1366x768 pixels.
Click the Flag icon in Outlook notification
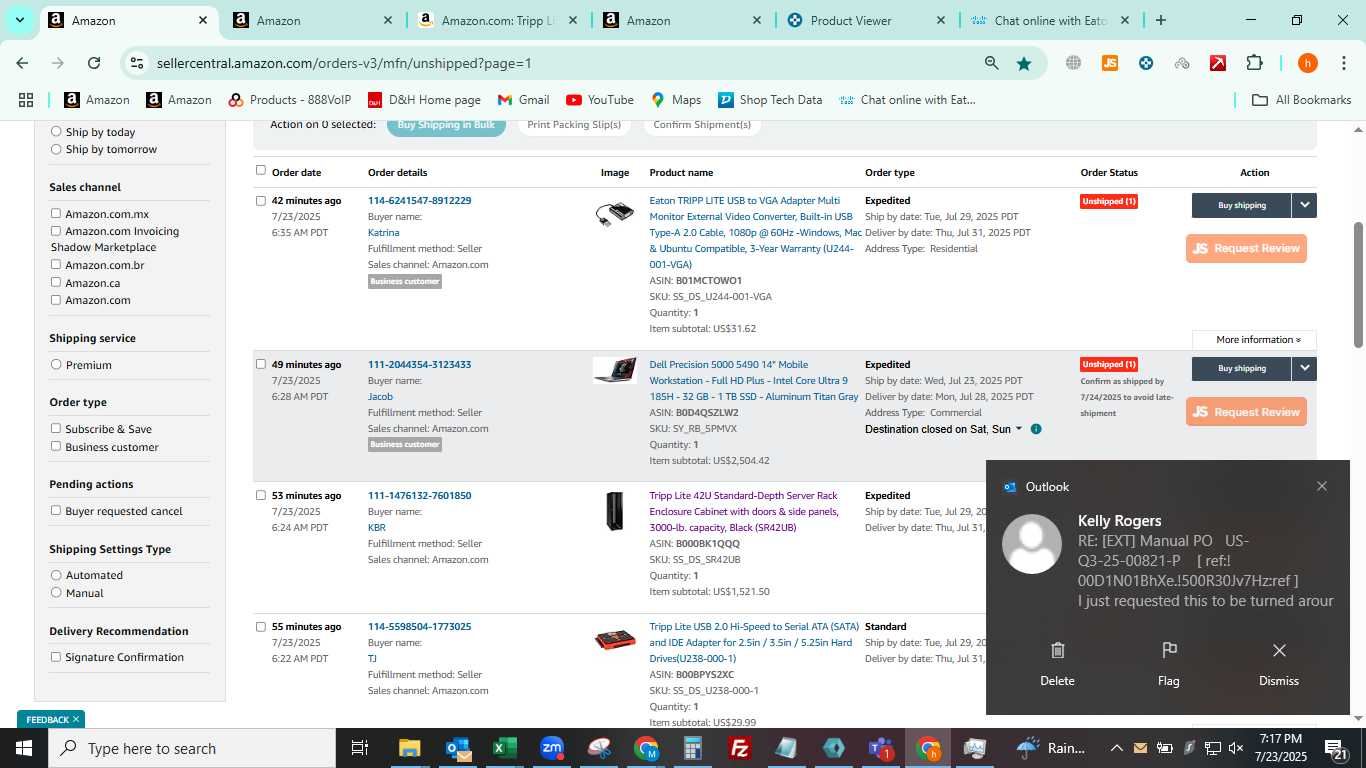click(1169, 651)
